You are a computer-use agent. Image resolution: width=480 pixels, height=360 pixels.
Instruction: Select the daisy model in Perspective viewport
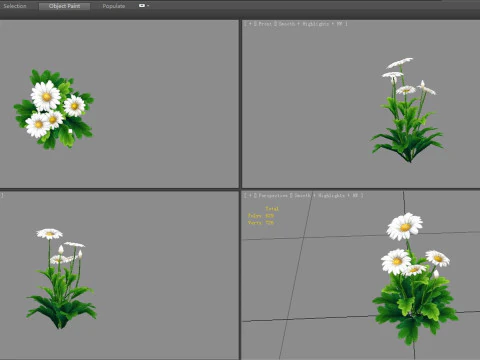415,279
